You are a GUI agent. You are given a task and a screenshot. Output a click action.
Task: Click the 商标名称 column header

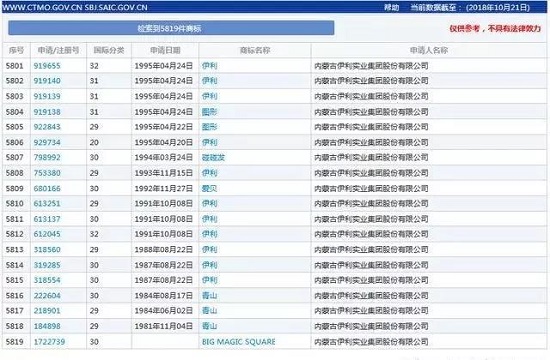(255, 50)
